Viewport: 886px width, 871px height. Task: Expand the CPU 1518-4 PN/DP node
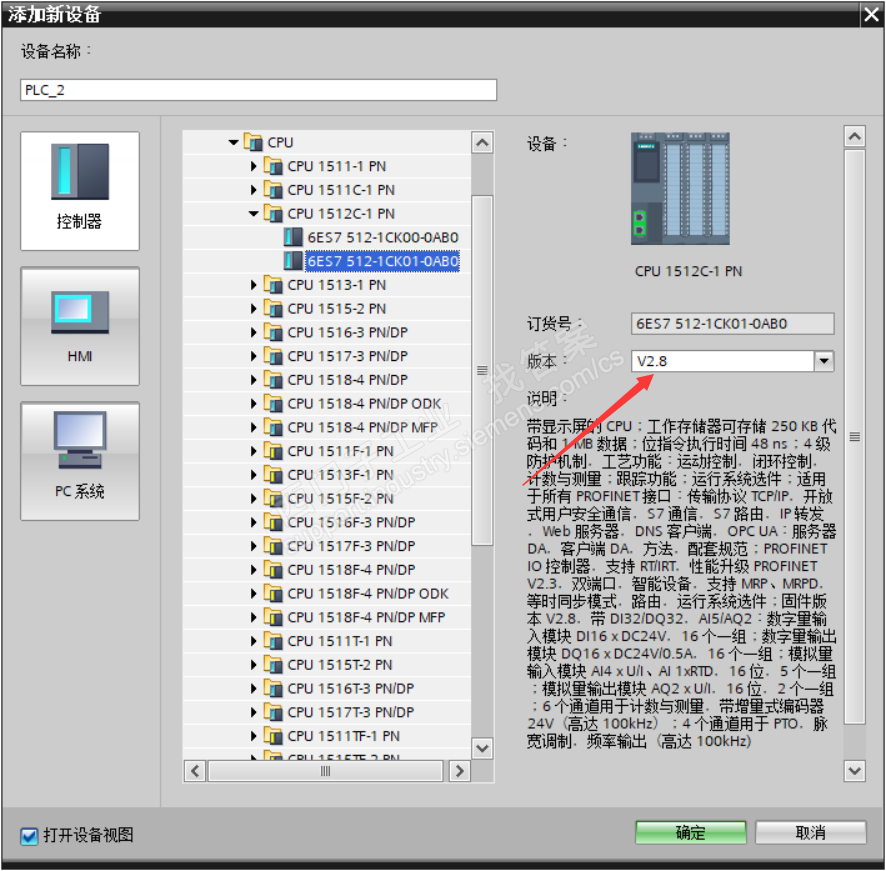pos(254,380)
